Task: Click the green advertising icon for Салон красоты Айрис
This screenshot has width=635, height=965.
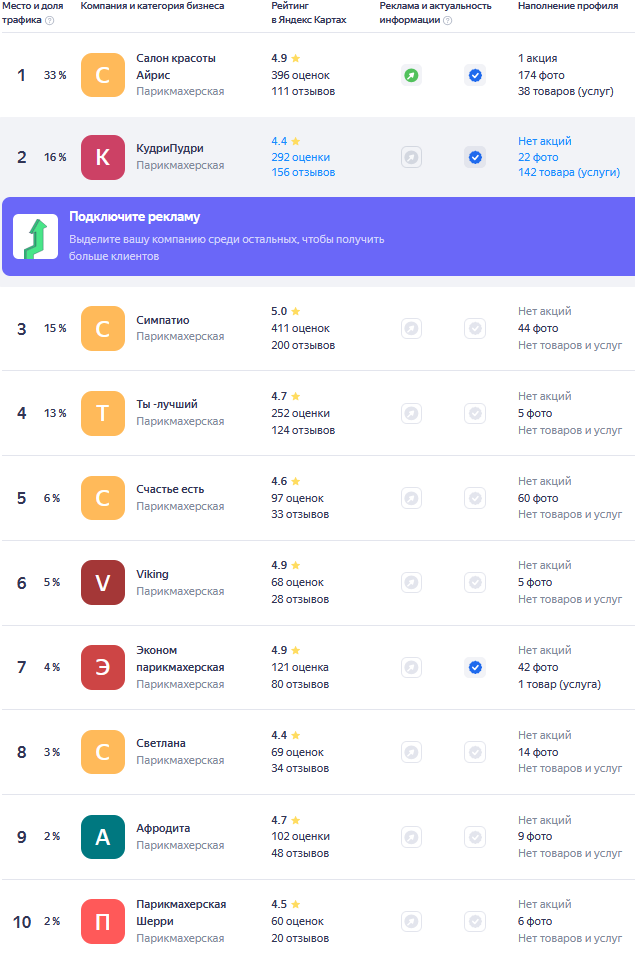Action: 411,75
